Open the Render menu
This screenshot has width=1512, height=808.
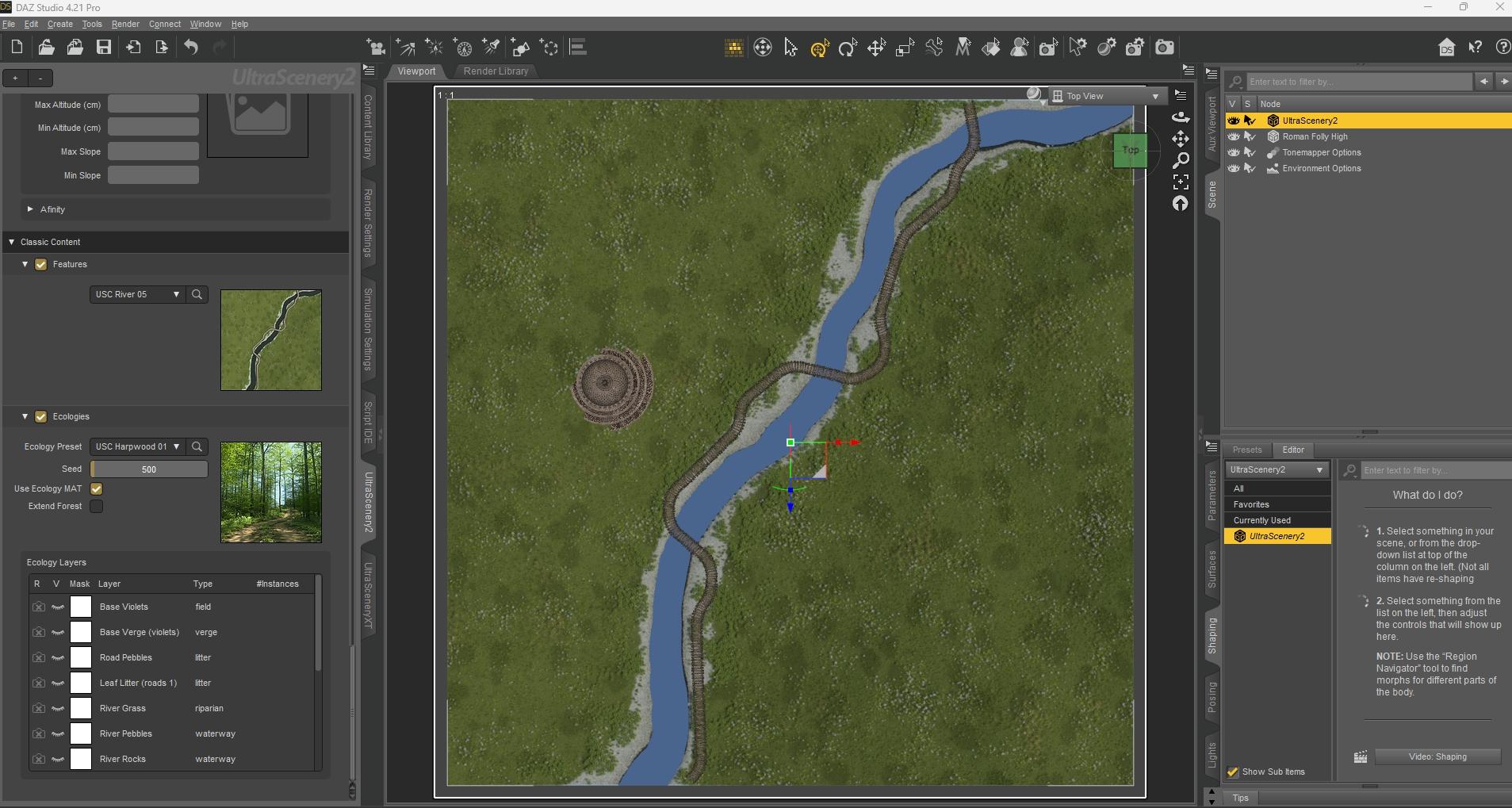125,24
